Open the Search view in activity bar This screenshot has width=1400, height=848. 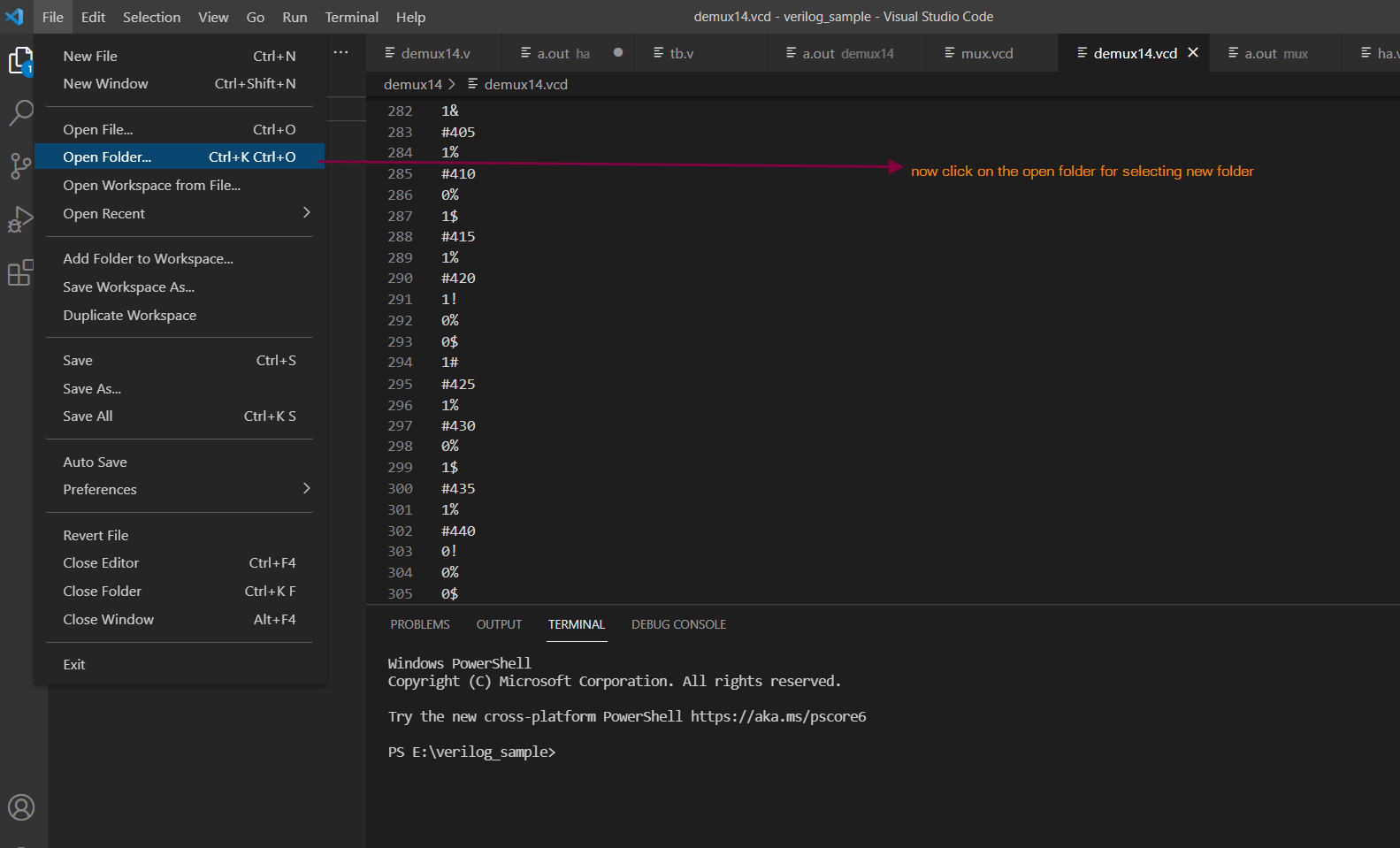pyautogui.click(x=20, y=112)
